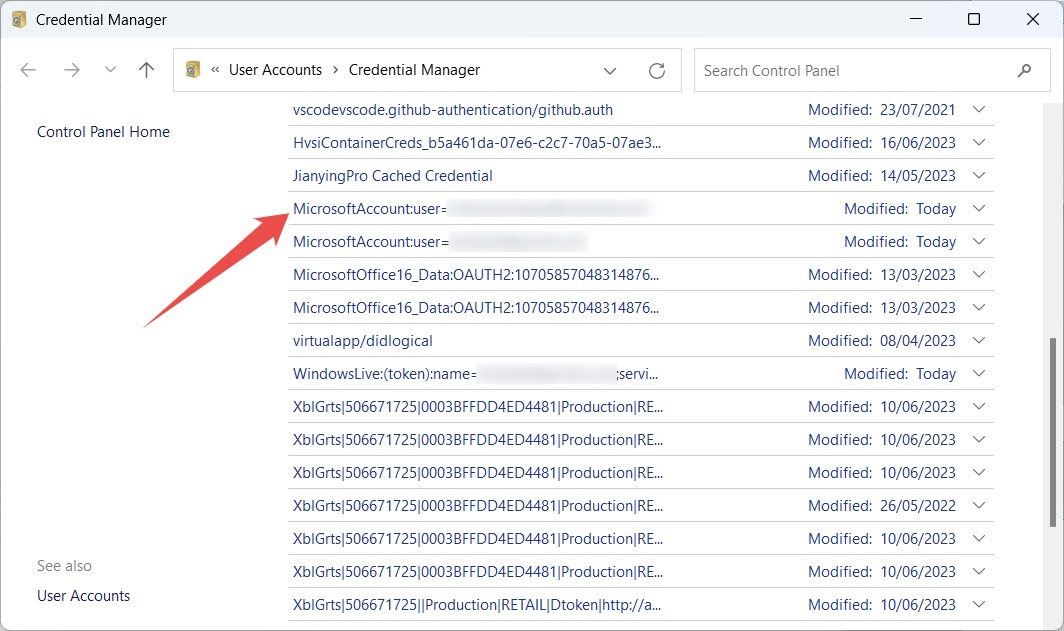This screenshot has width=1064, height=631.
Task: Click the forward navigation arrow
Action: pos(71,70)
